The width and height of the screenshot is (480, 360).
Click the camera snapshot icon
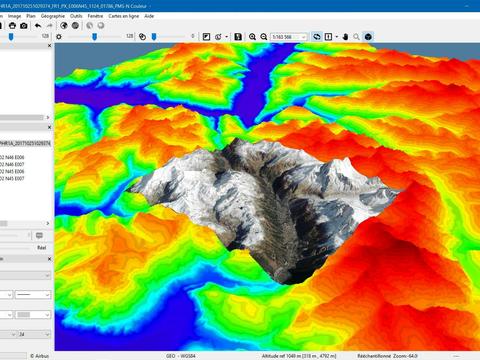pyautogui.click(x=24, y=26)
